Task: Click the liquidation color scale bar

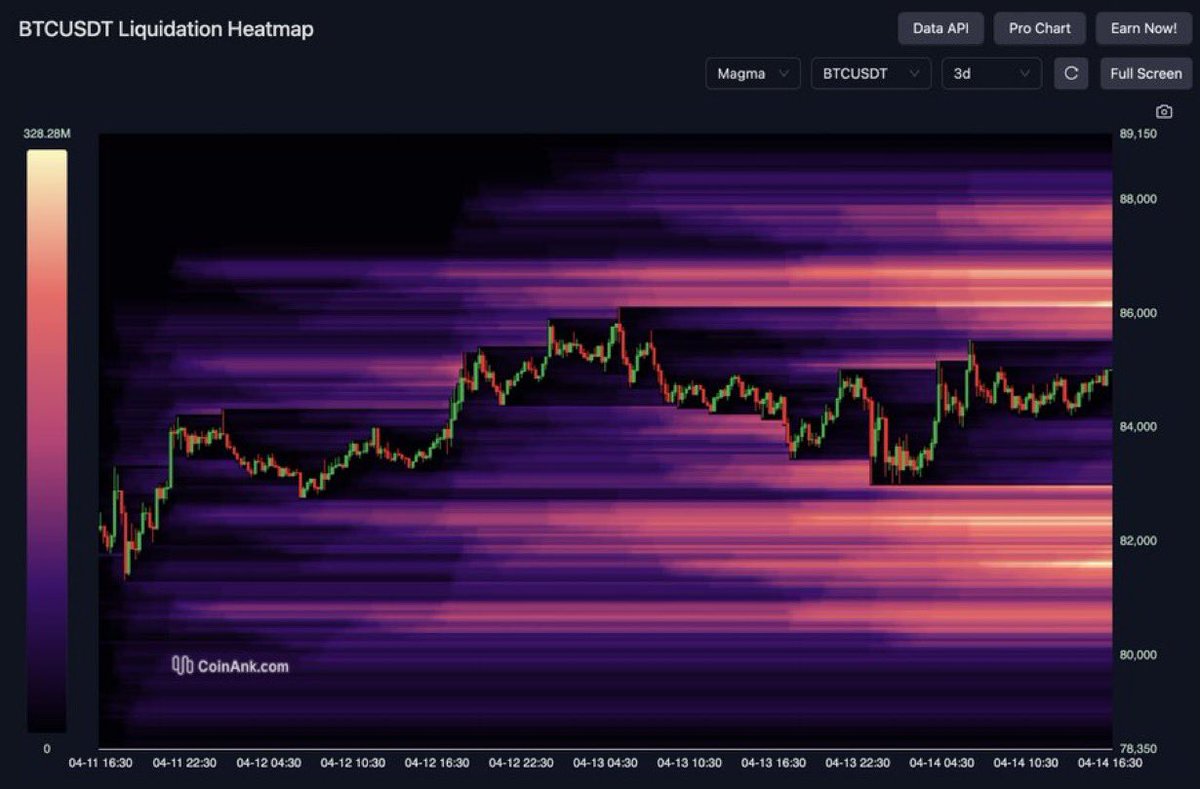Action: point(46,441)
